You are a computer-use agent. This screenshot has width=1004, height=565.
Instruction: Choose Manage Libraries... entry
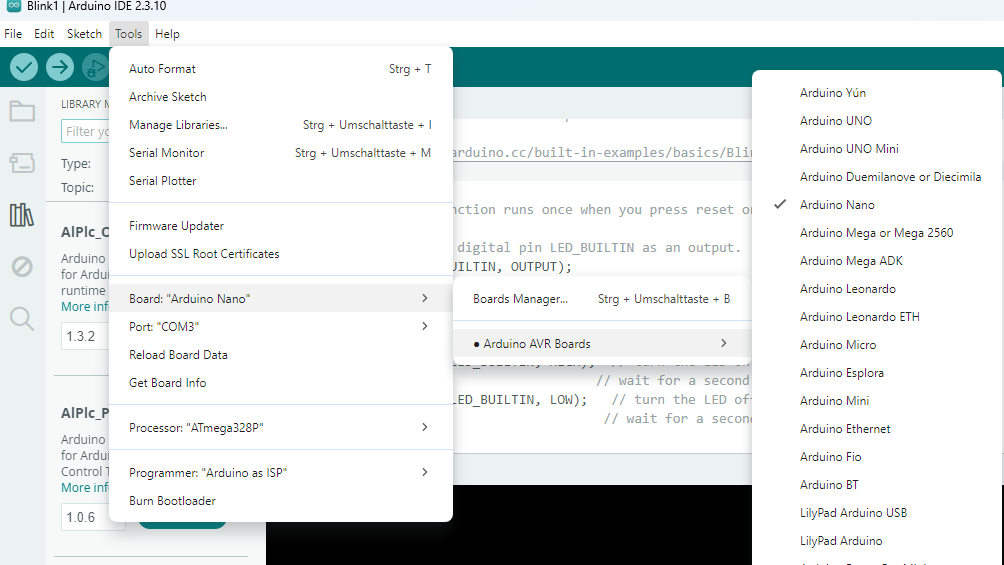pyautogui.click(x=280, y=125)
